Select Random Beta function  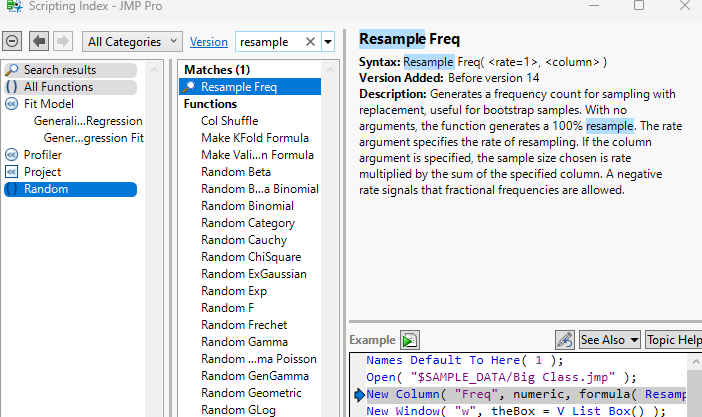pyautogui.click(x=235, y=172)
